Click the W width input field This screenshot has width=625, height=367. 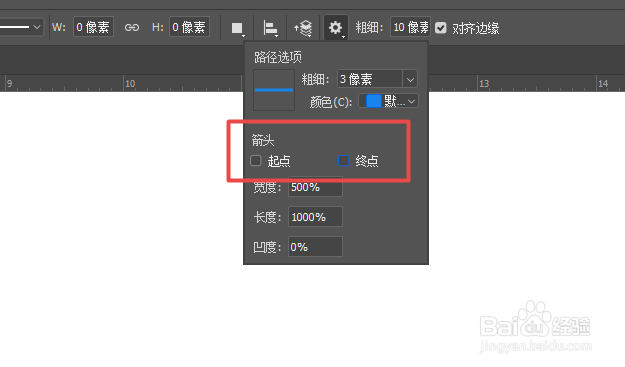pos(93,27)
